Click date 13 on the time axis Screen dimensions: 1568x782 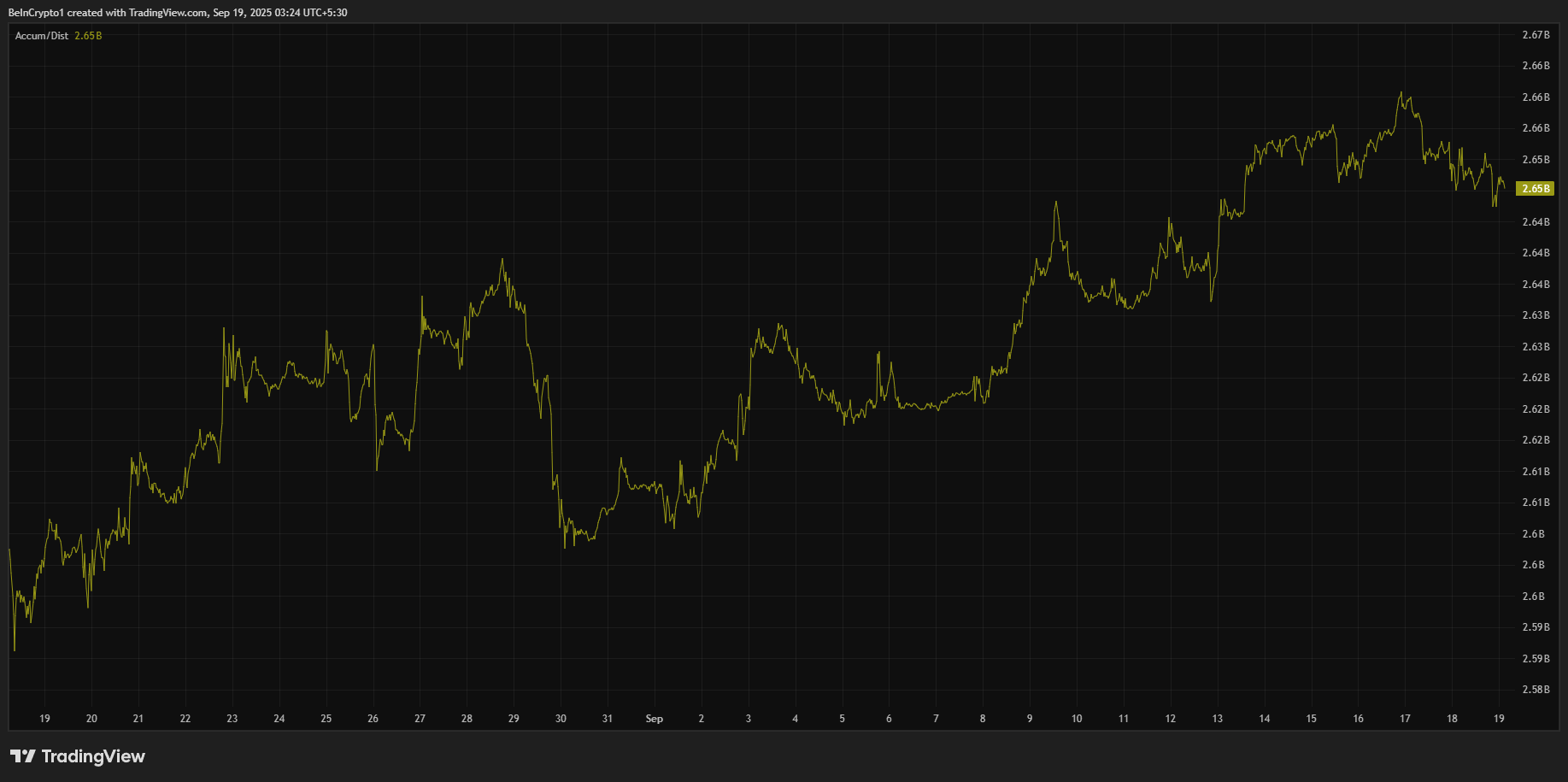pyautogui.click(x=1217, y=719)
